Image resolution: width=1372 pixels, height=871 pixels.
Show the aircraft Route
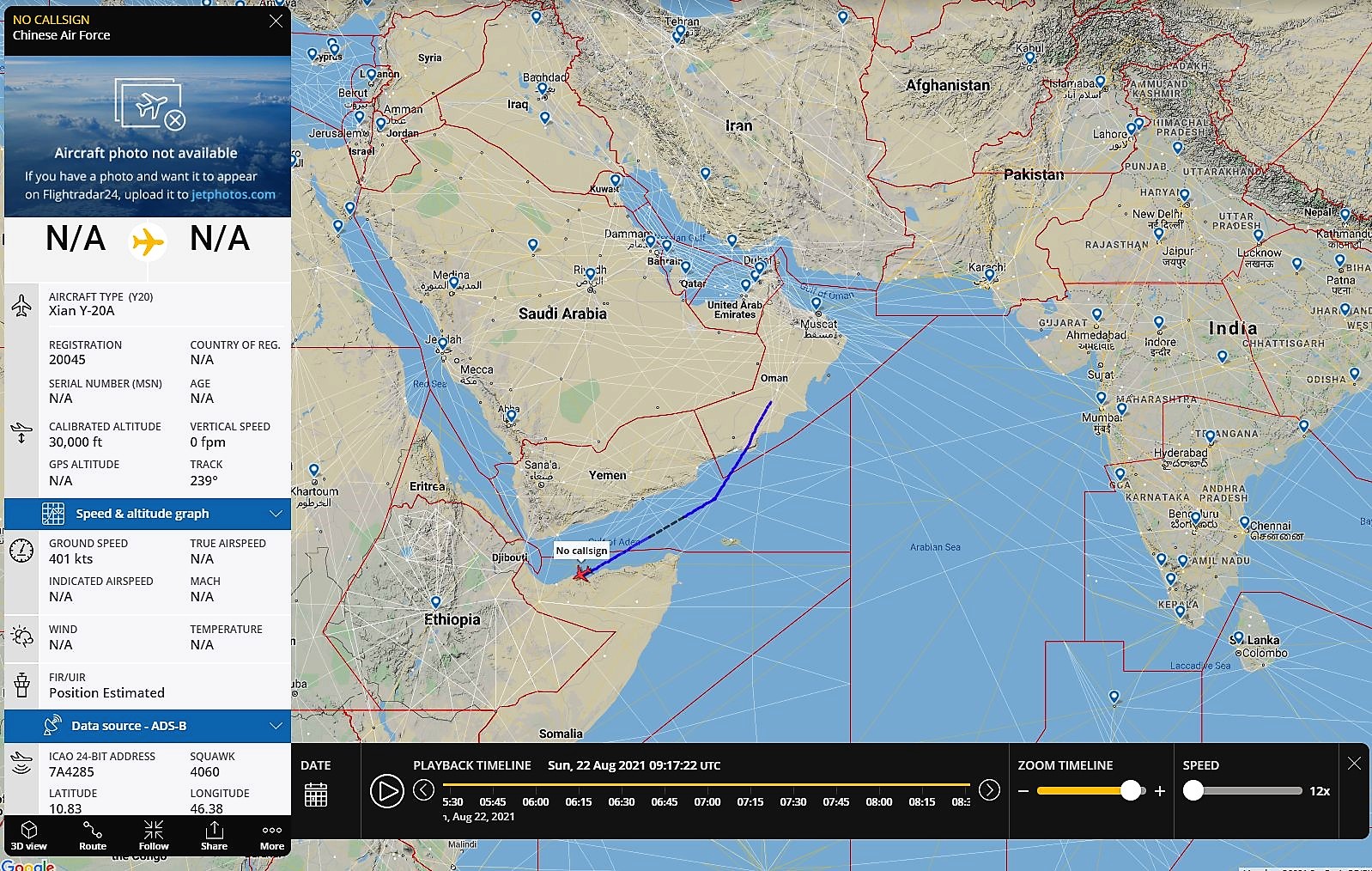93,835
